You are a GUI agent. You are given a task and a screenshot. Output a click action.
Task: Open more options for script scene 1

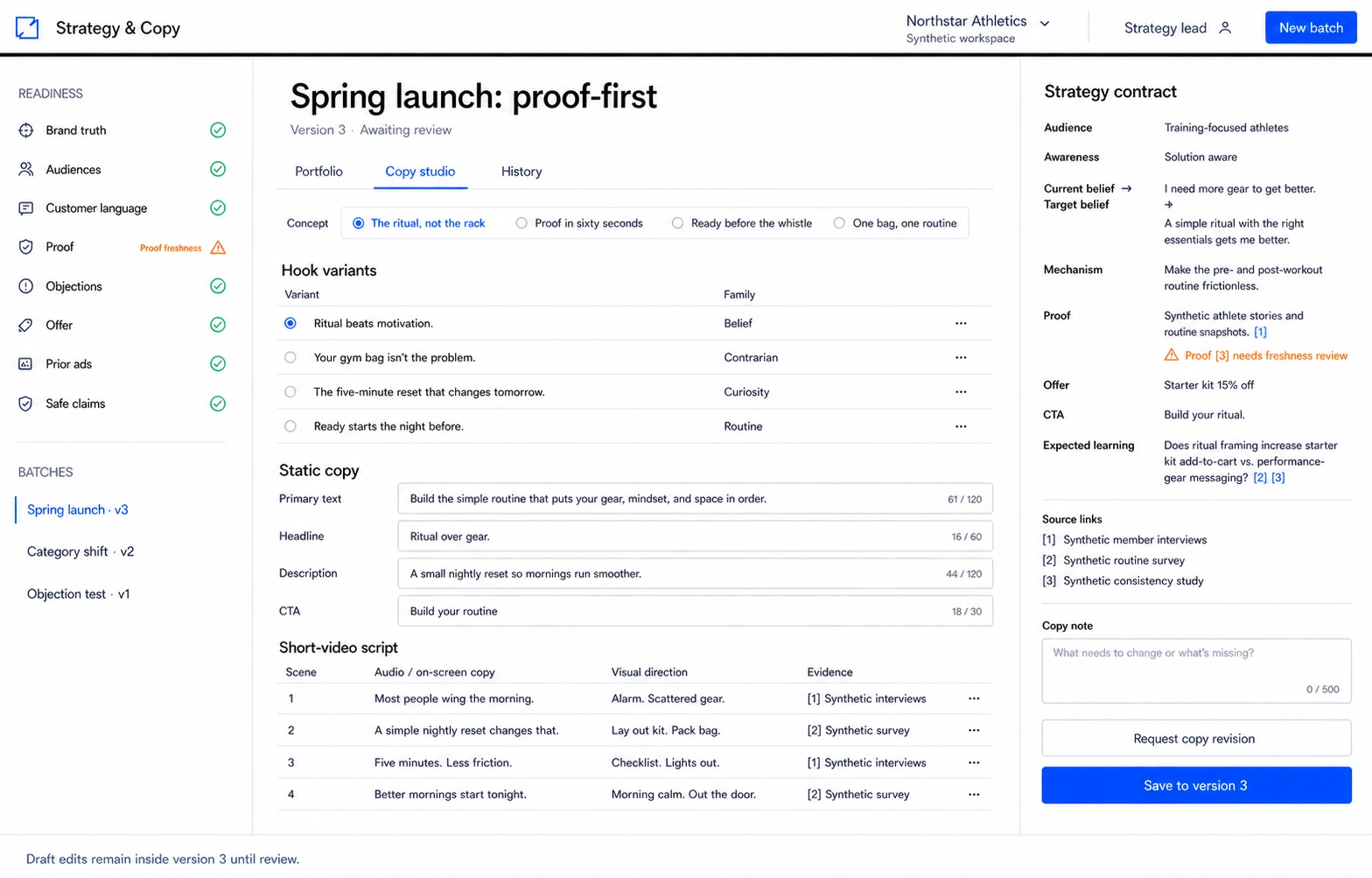tap(974, 699)
